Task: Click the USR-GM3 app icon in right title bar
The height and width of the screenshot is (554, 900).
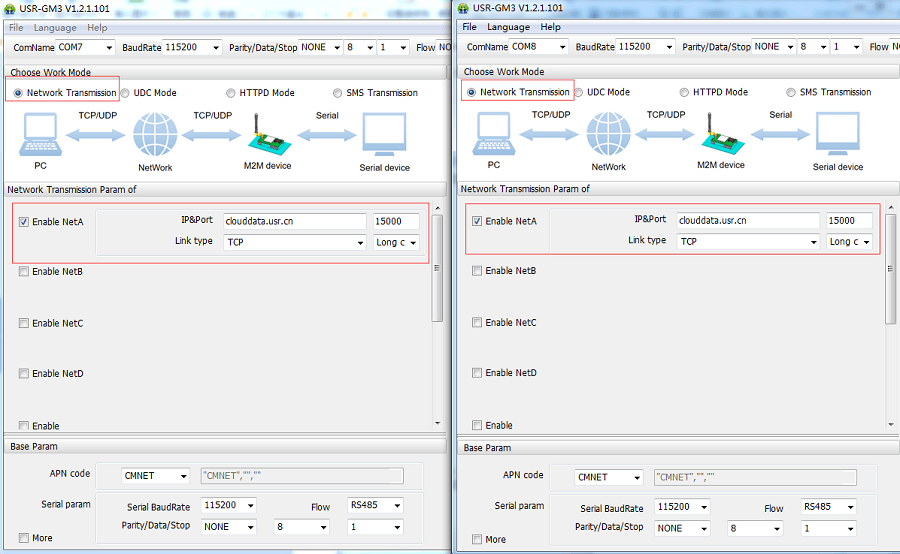Action: pos(463,8)
